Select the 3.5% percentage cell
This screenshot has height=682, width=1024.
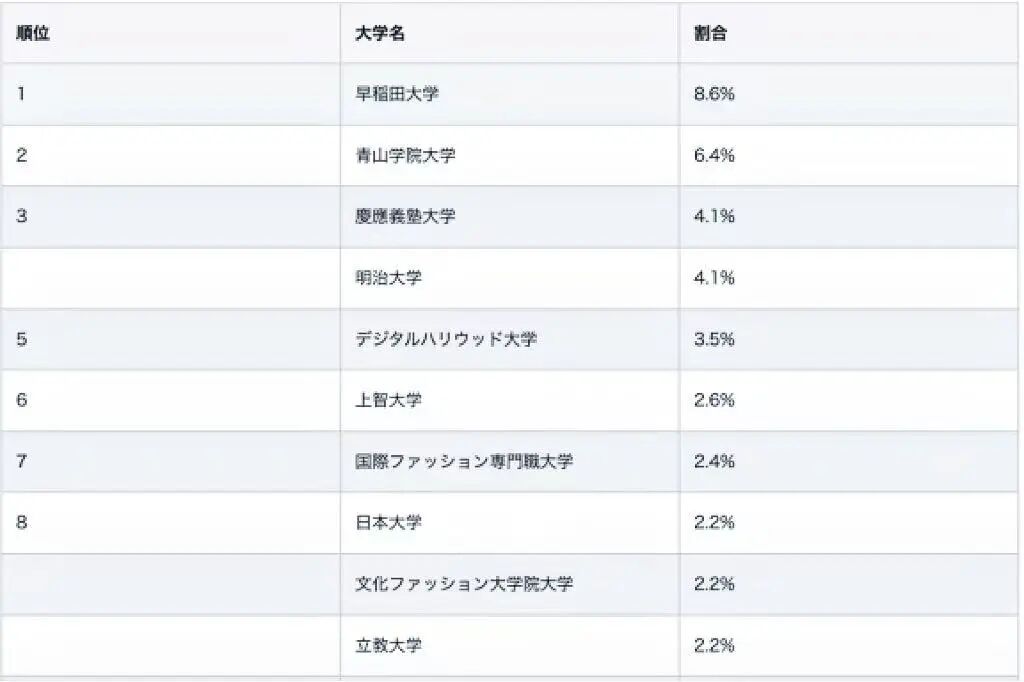pos(714,339)
